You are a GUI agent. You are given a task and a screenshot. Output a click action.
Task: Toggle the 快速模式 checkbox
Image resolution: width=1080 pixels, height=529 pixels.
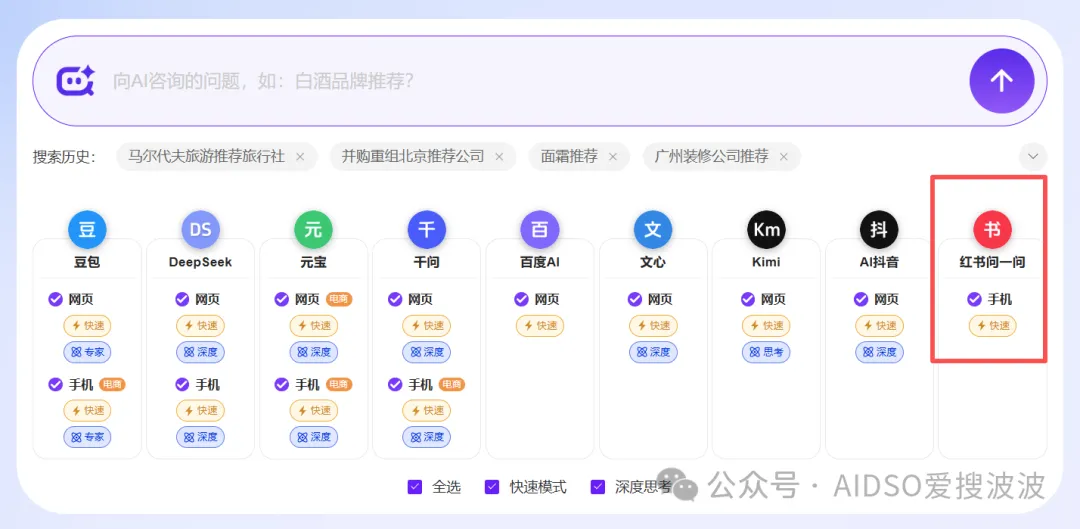492,487
